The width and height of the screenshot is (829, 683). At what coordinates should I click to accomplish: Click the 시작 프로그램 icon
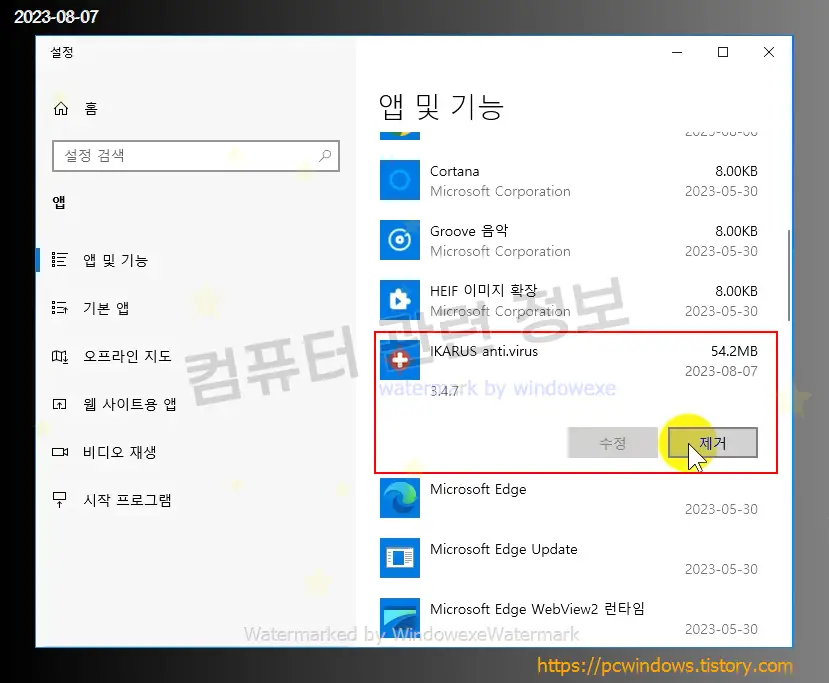(x=59, y=500)
